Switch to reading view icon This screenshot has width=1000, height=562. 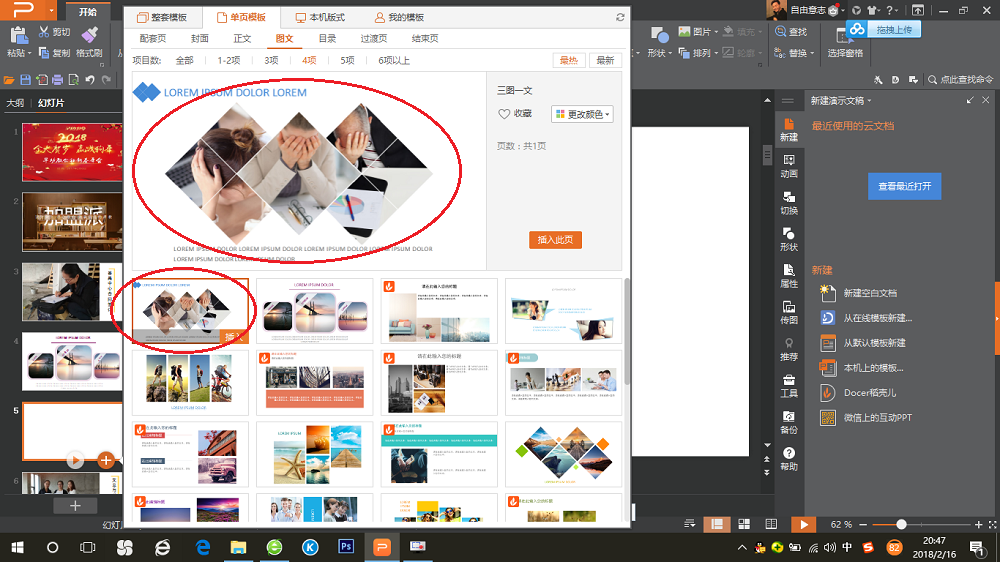tap(771, 524)
